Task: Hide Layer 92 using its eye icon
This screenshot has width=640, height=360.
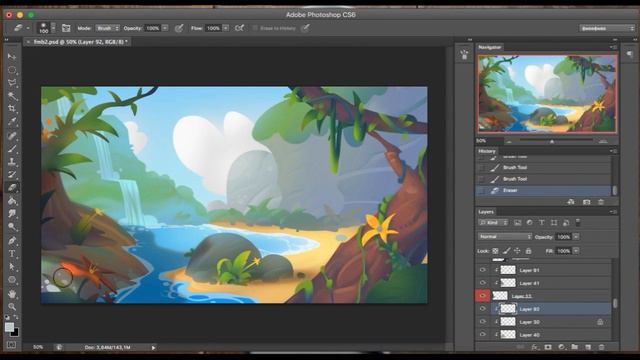Action: coord(482,309)
